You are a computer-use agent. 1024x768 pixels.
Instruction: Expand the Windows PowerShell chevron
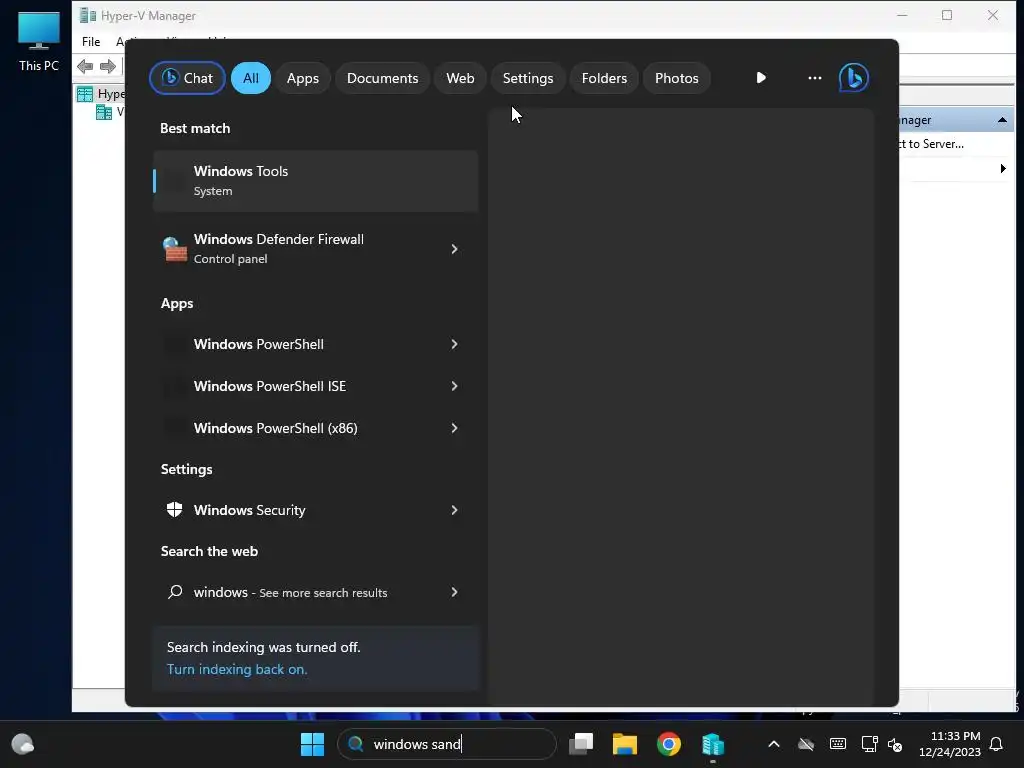click(x=454, y=344)
